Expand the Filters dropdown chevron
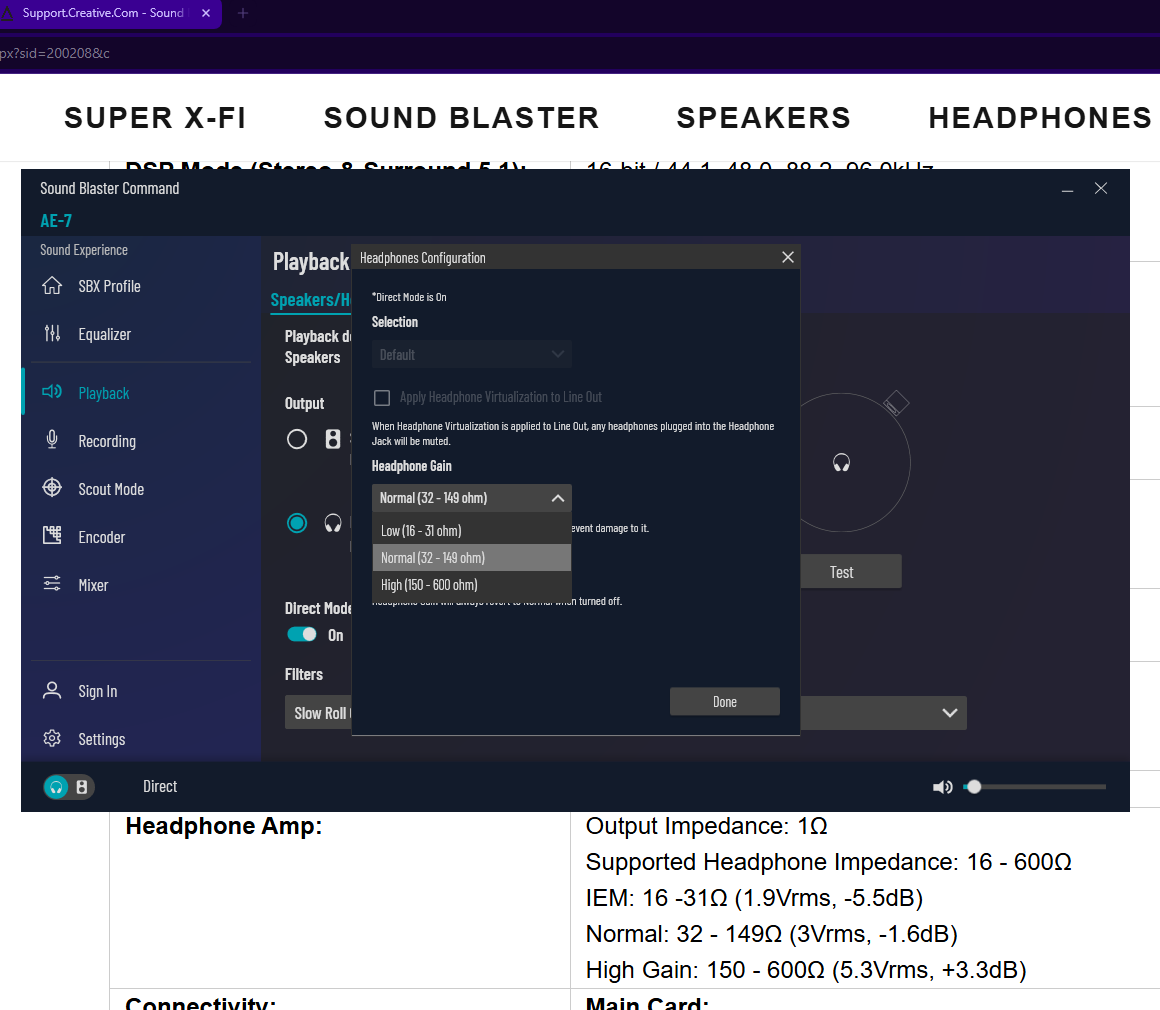The width and height of the screenshot is (1160, 1010). [x=950, y=713]
